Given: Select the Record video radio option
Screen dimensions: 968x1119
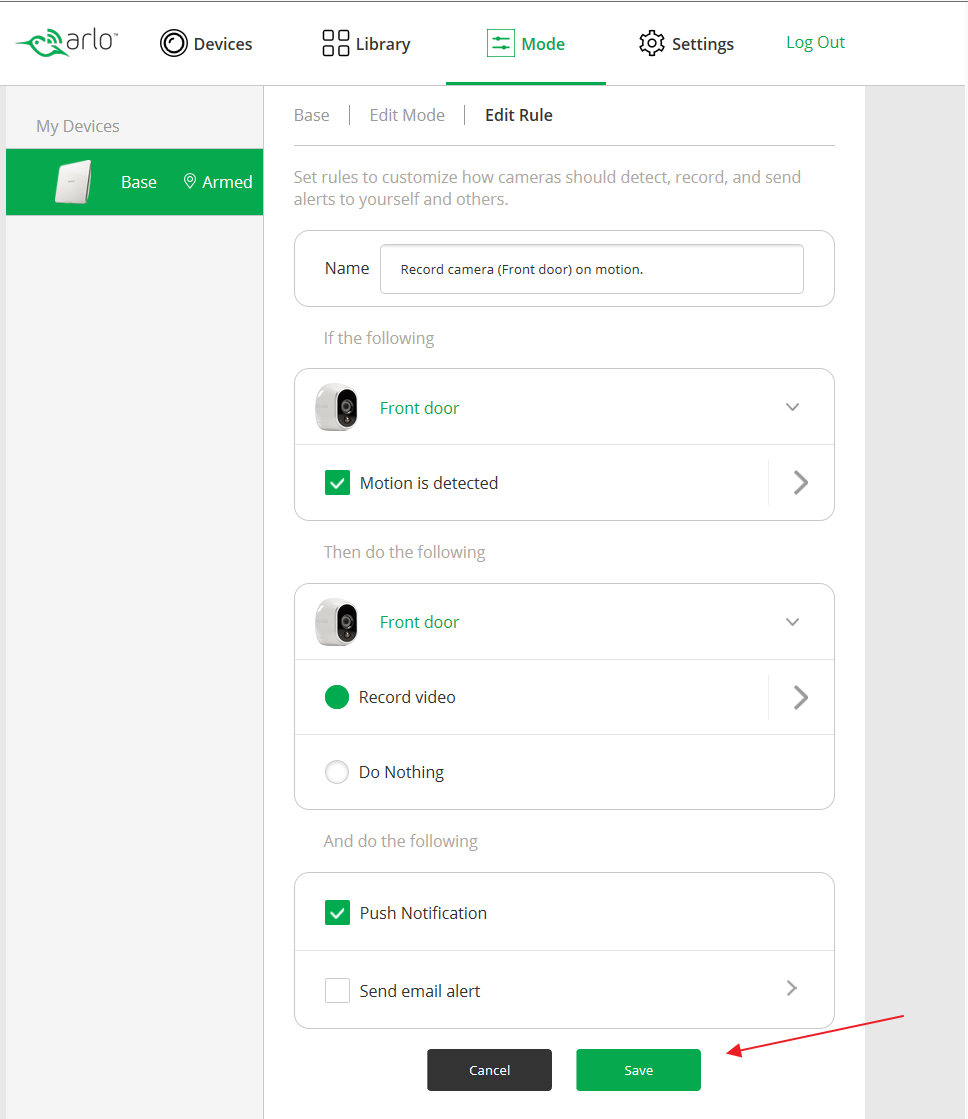Looking at the screenshot, I should [x=337, y=697].
